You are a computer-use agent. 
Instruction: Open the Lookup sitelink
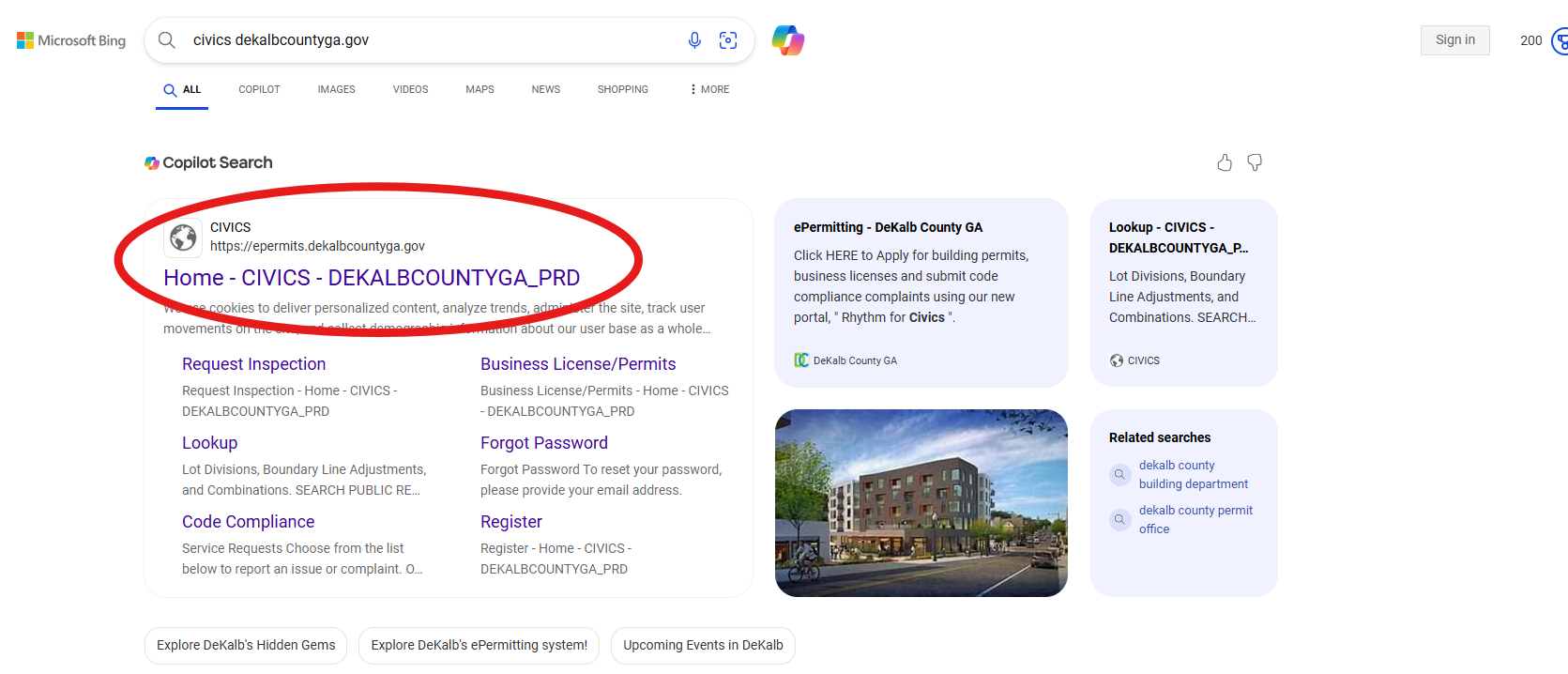pyautogui.click(x=209, y=443)
